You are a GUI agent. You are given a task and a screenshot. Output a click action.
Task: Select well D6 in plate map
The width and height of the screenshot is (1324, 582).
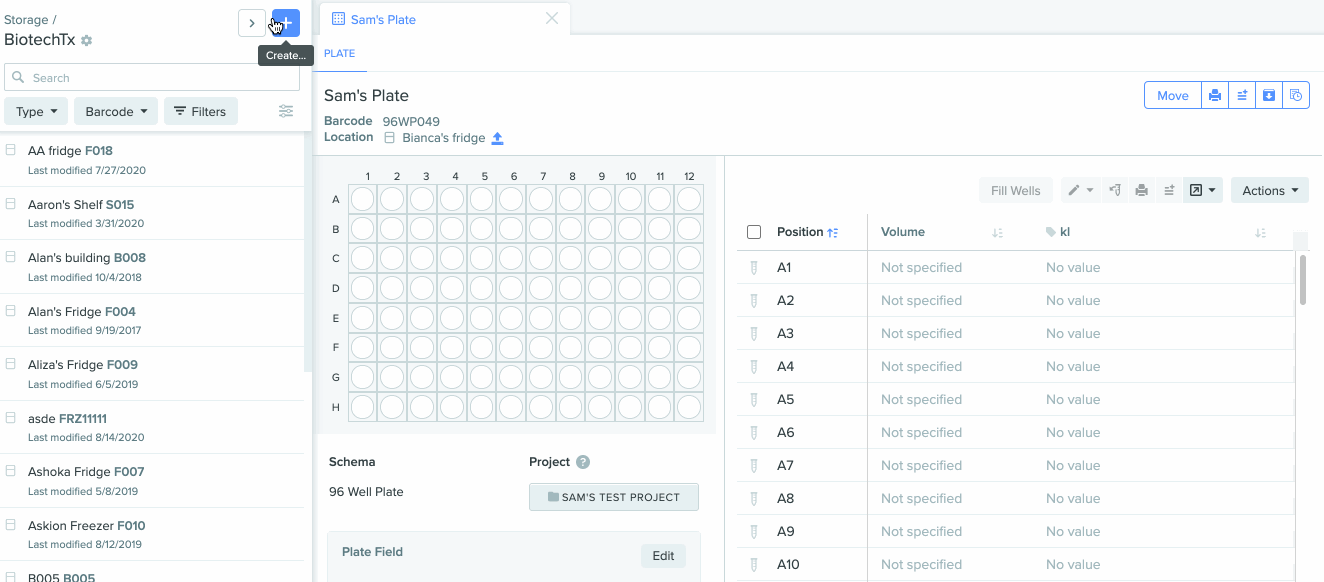pos(511,288)
